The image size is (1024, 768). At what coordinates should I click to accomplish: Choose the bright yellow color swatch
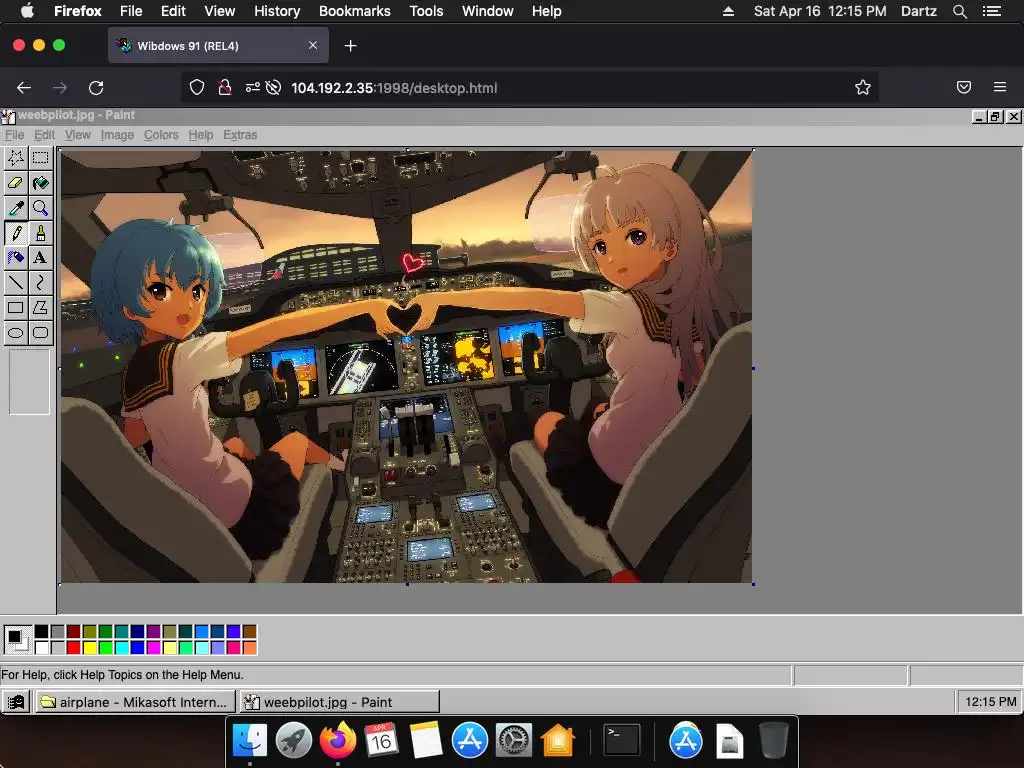pyautogui.click(x=89, y=648)
